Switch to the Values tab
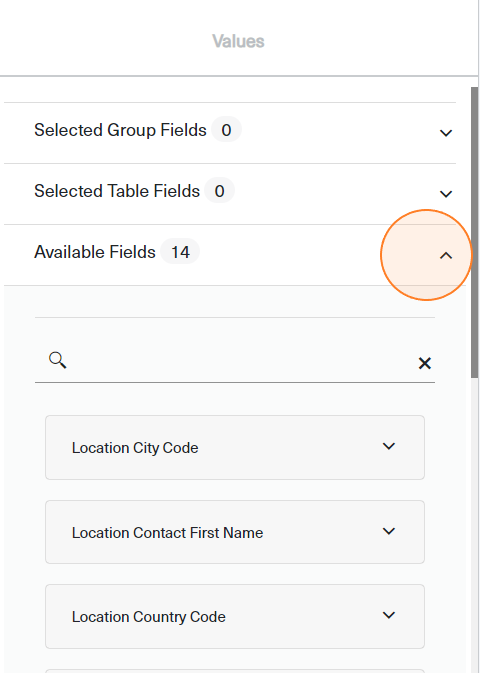 point(238,41)
